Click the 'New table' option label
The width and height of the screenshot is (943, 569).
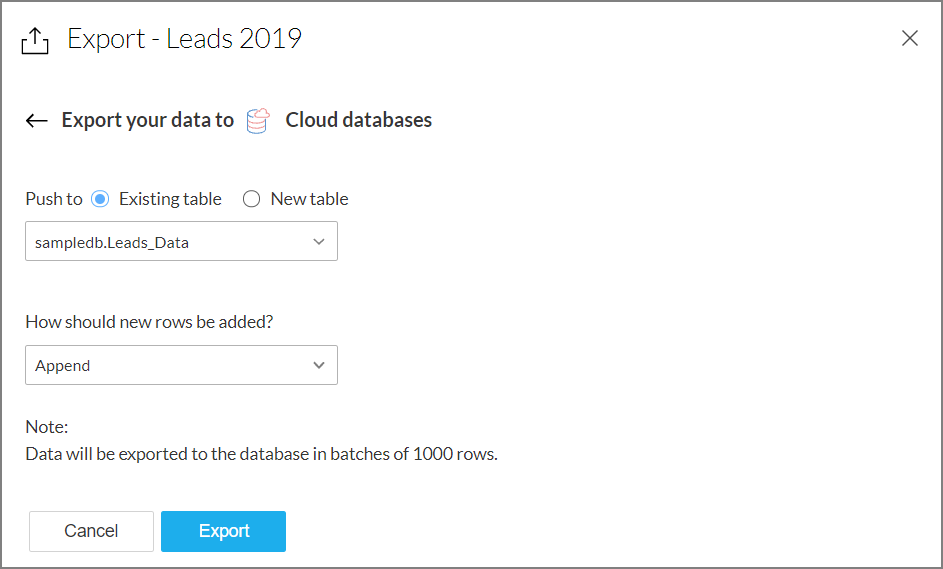tap(309, 199)
